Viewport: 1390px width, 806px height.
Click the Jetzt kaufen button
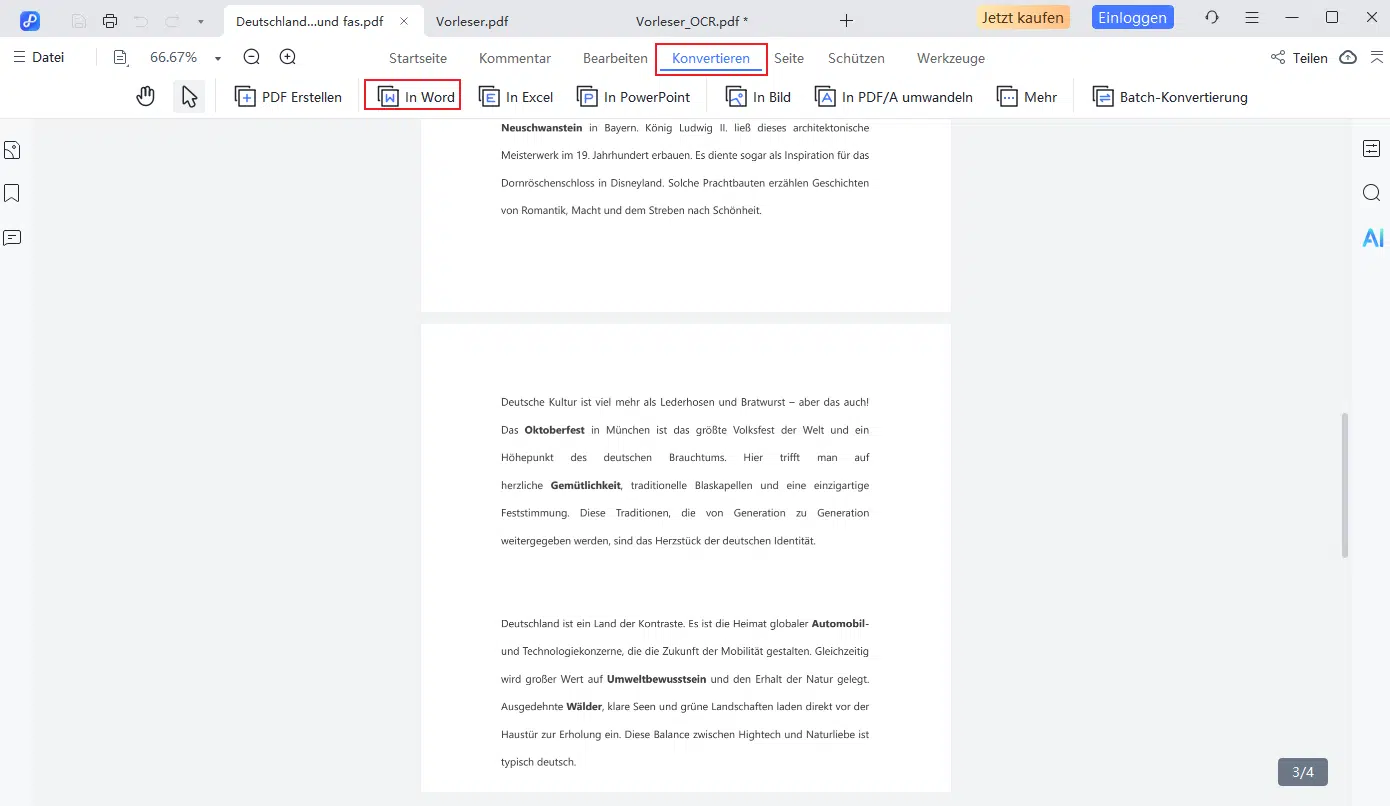(x=1022, y=18)
